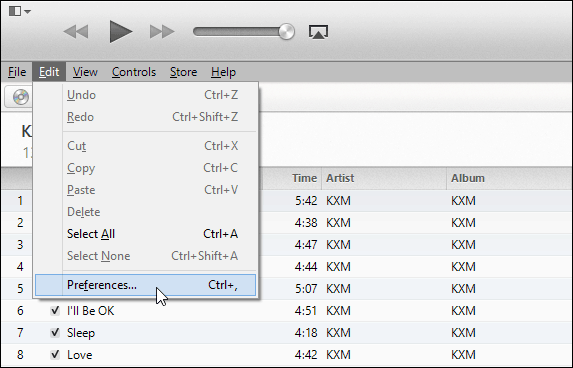Click the greyed Paste menu entry

(x=145, y=190)
